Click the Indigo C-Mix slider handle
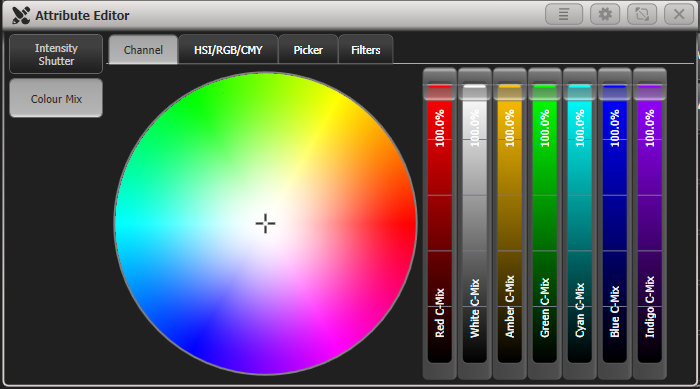 click(x=650, y=91)
